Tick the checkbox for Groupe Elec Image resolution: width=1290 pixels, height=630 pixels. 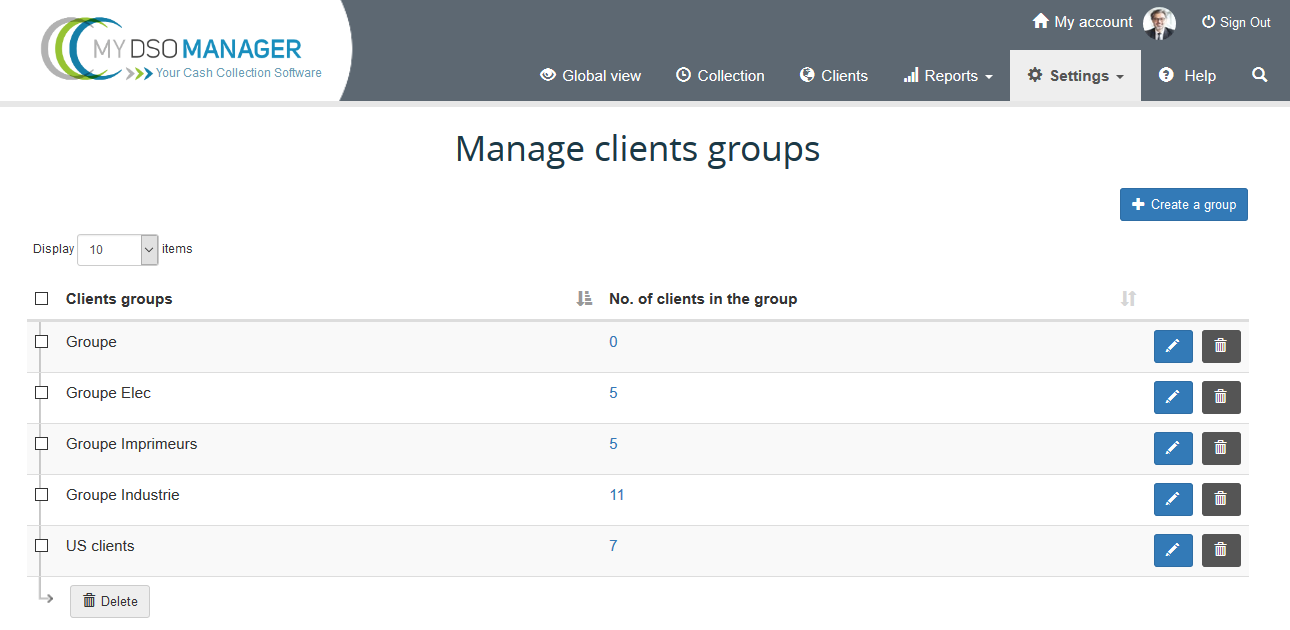tap(42, 393)
